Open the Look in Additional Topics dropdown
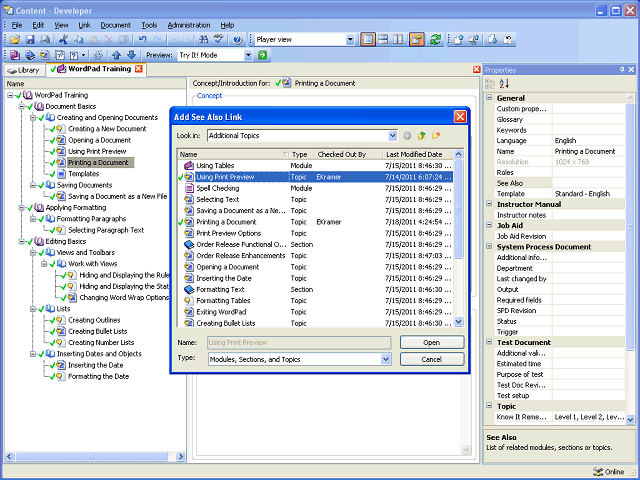 [x=392, y=136]
